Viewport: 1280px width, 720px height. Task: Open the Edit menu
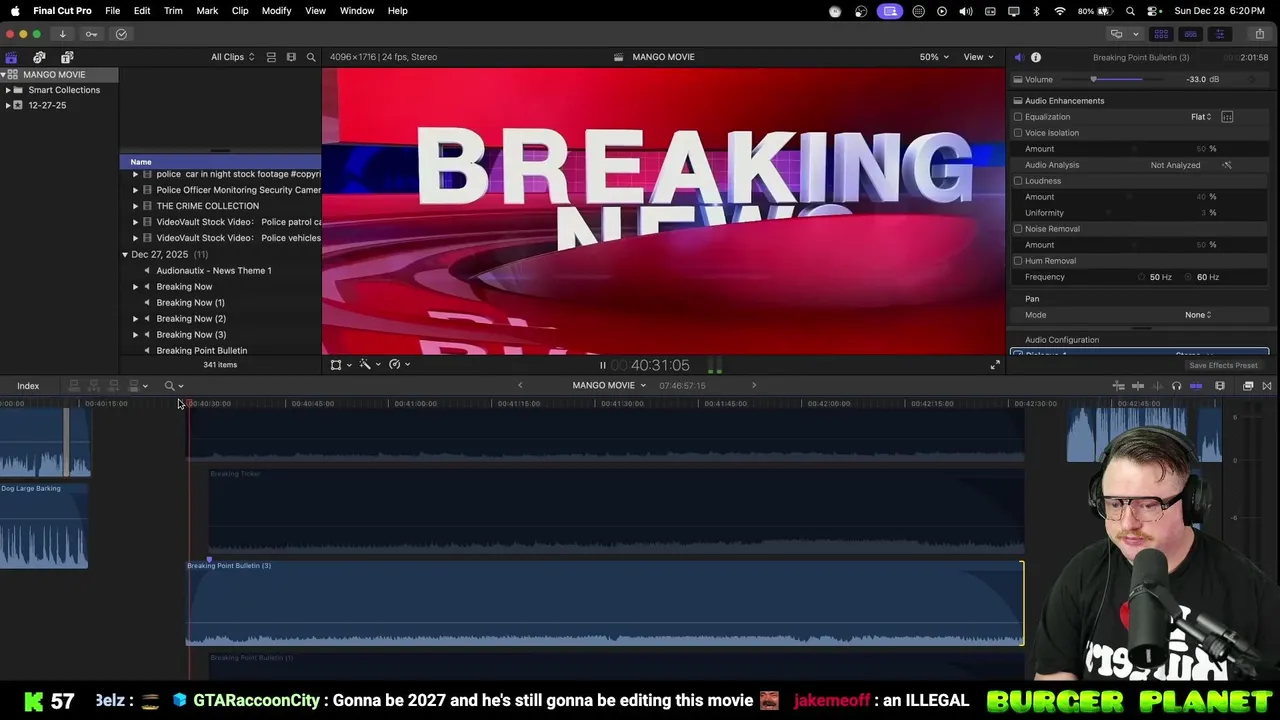coord(142,11)
